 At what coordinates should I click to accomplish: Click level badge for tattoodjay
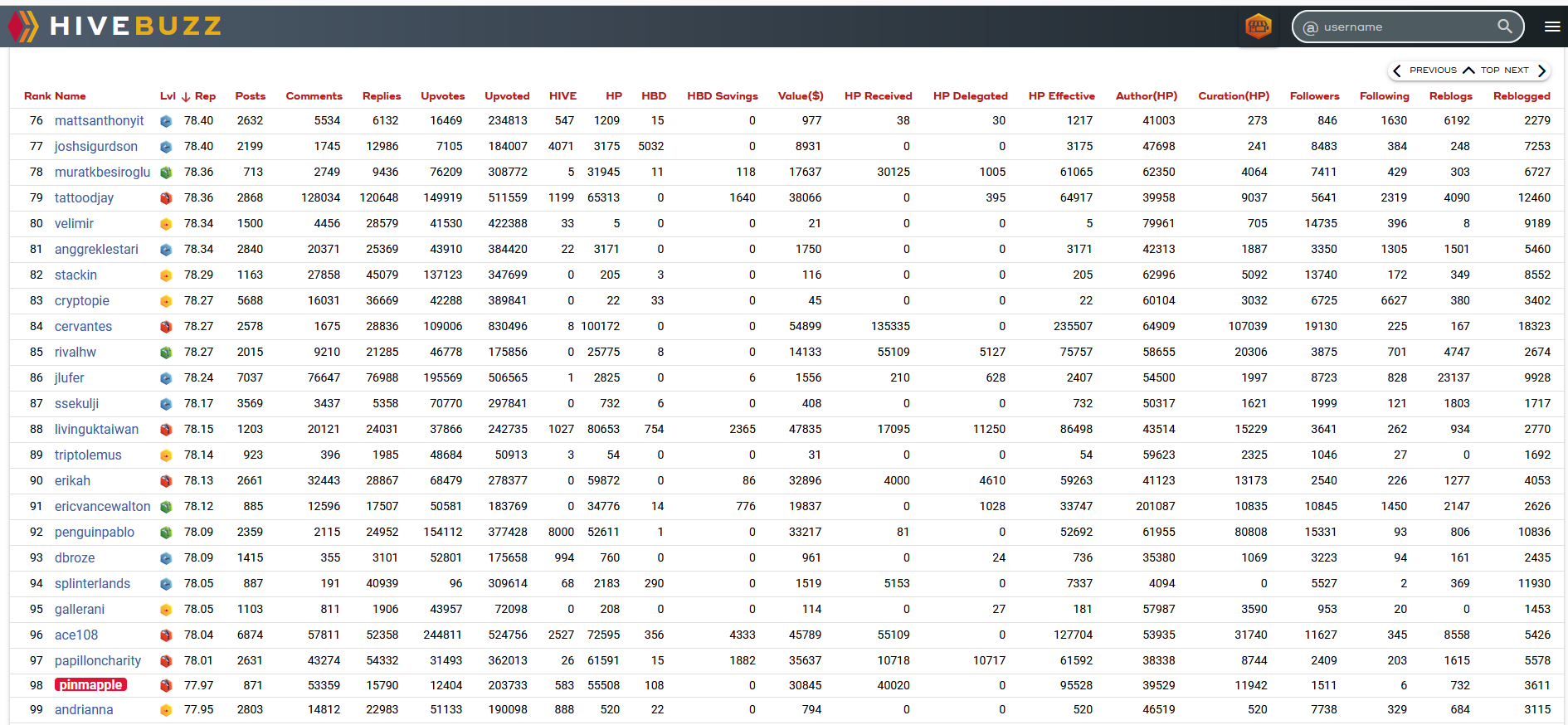coord(166,198)
